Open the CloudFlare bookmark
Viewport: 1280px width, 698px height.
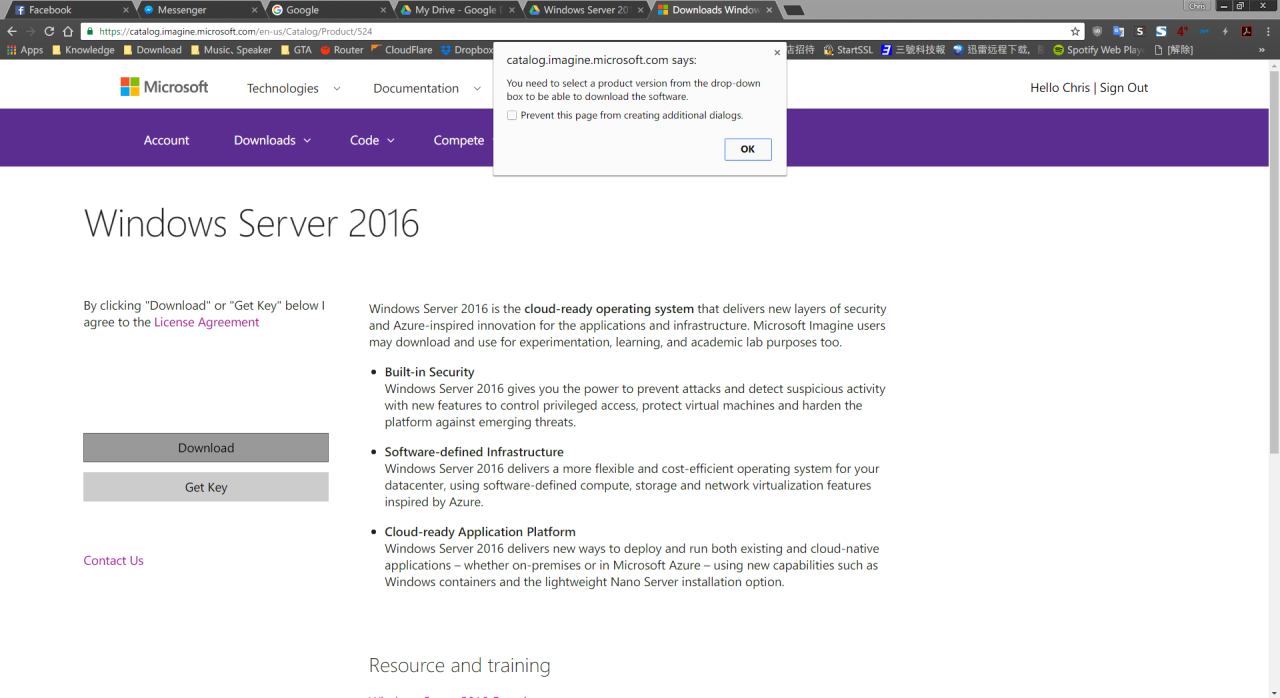(401, 50)
